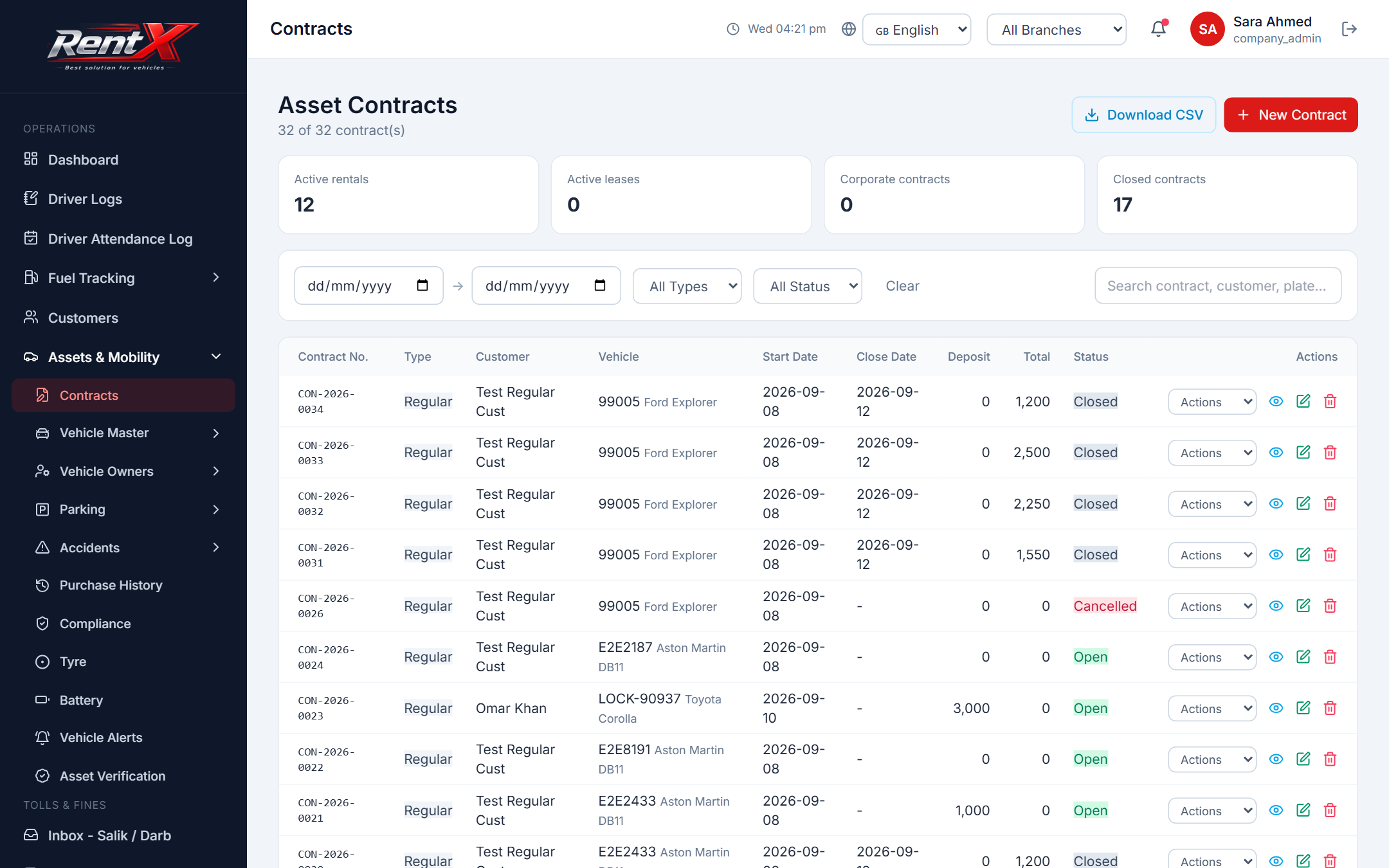Open Actions dropdown for CON-2026-0024
This screenshot has height=868, width=1389.
1212,657
